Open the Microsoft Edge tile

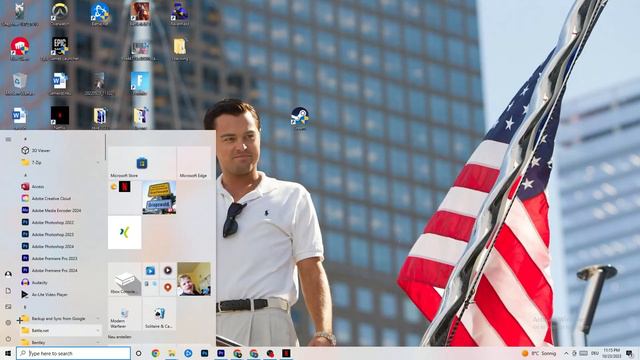[194, 163]
